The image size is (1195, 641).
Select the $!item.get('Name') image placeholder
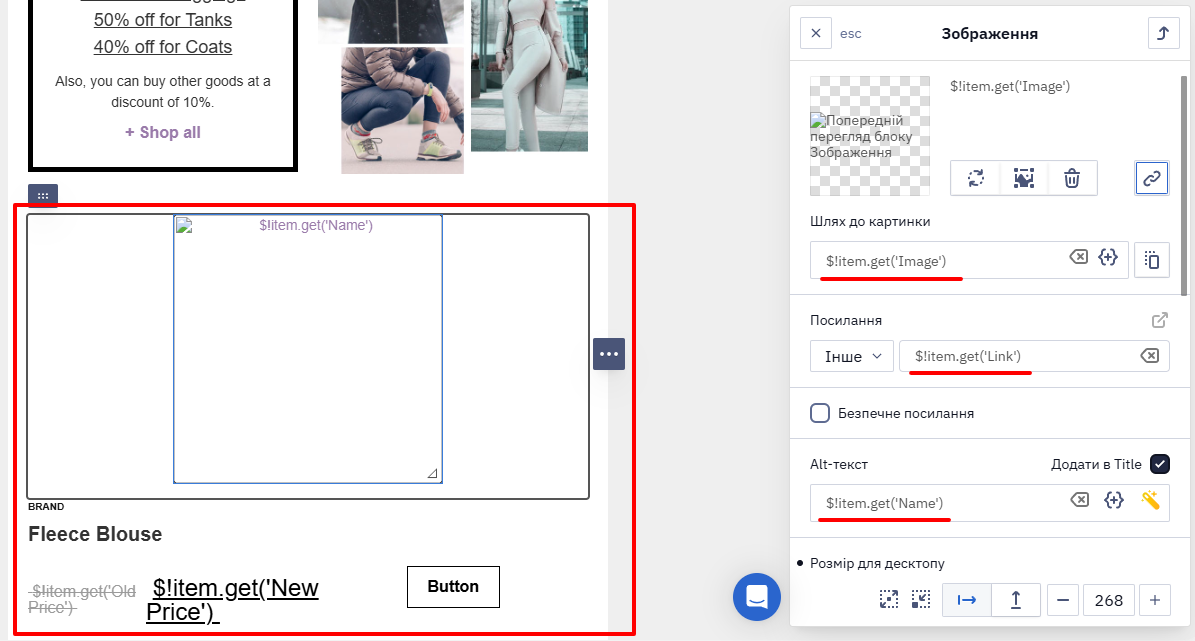(x=308, y=349)
